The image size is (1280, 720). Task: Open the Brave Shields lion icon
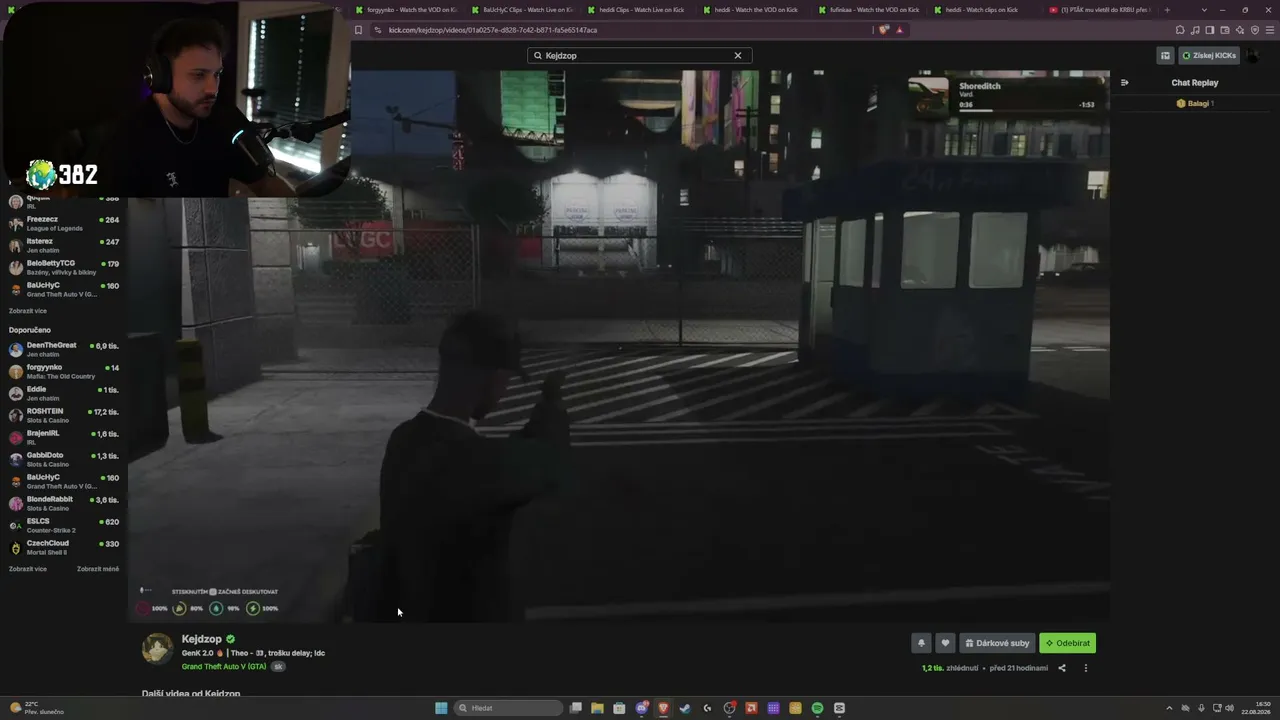(883, 30)
